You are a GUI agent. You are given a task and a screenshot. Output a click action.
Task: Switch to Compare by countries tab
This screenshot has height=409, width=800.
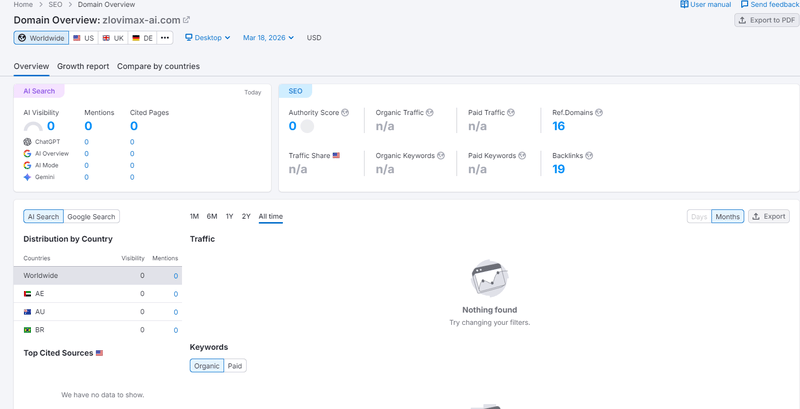(x=158, y=66)
